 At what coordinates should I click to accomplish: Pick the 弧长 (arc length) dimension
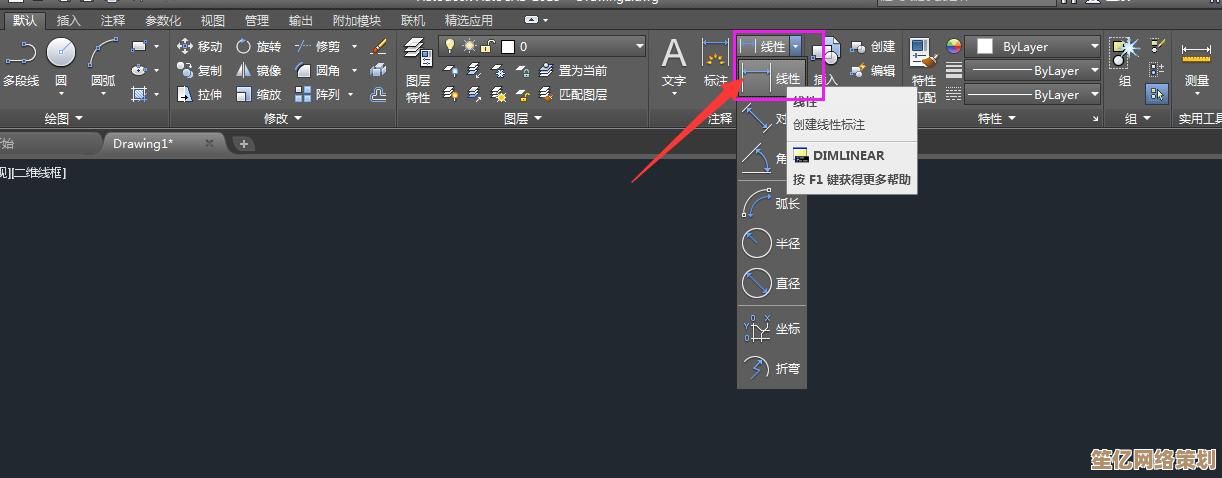(771, 203)
